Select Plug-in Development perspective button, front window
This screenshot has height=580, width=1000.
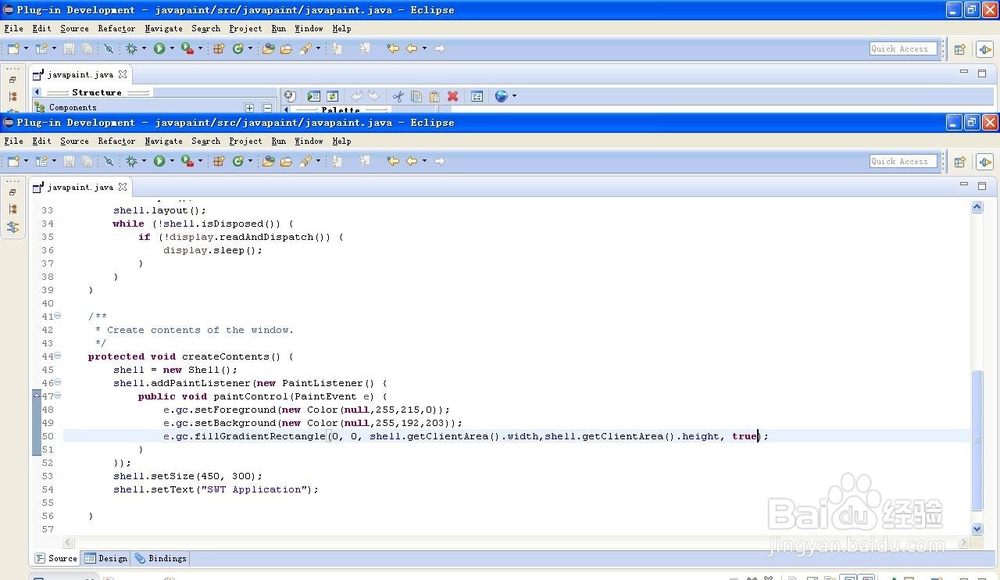pos(985,162)
